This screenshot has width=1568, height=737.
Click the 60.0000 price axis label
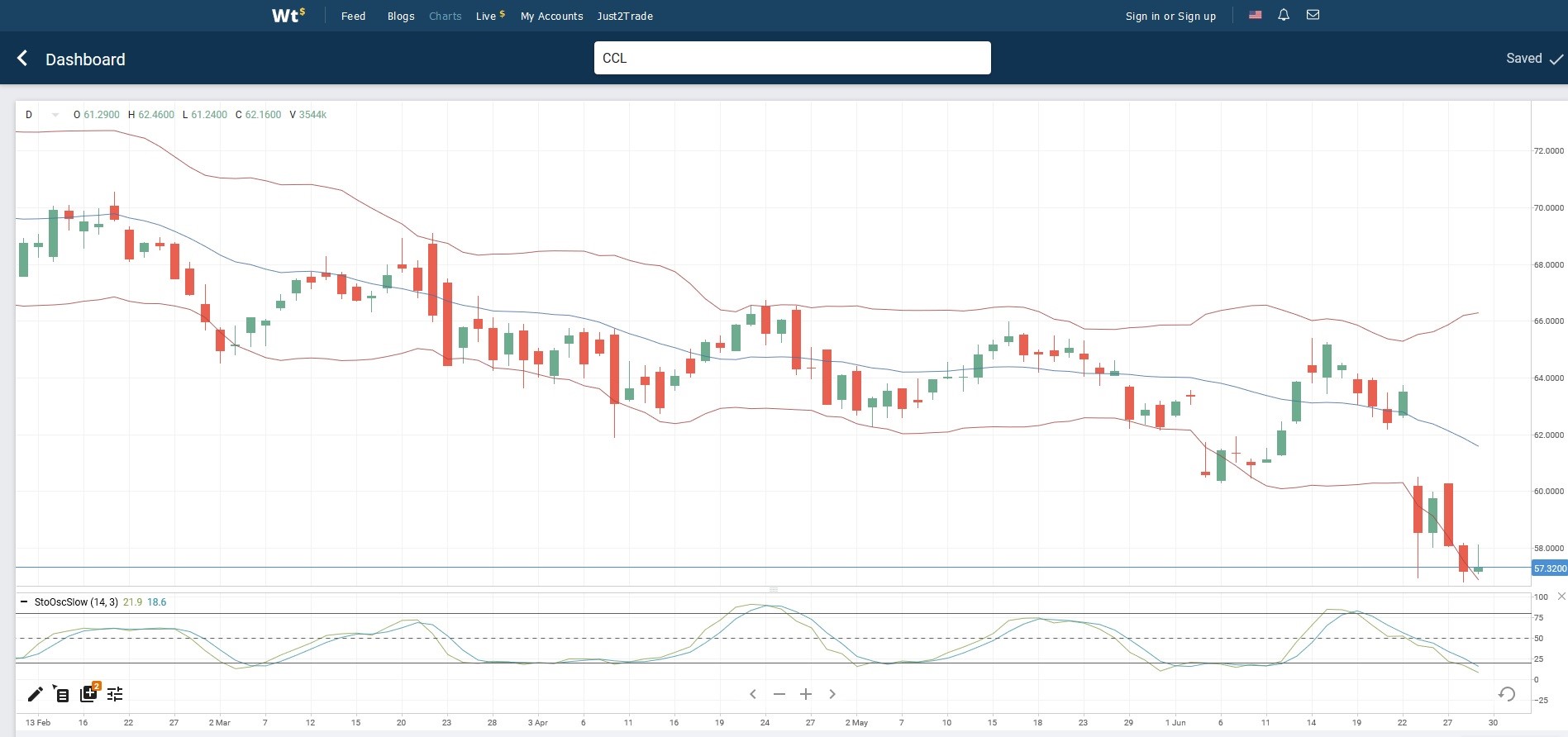[1549, 492]
